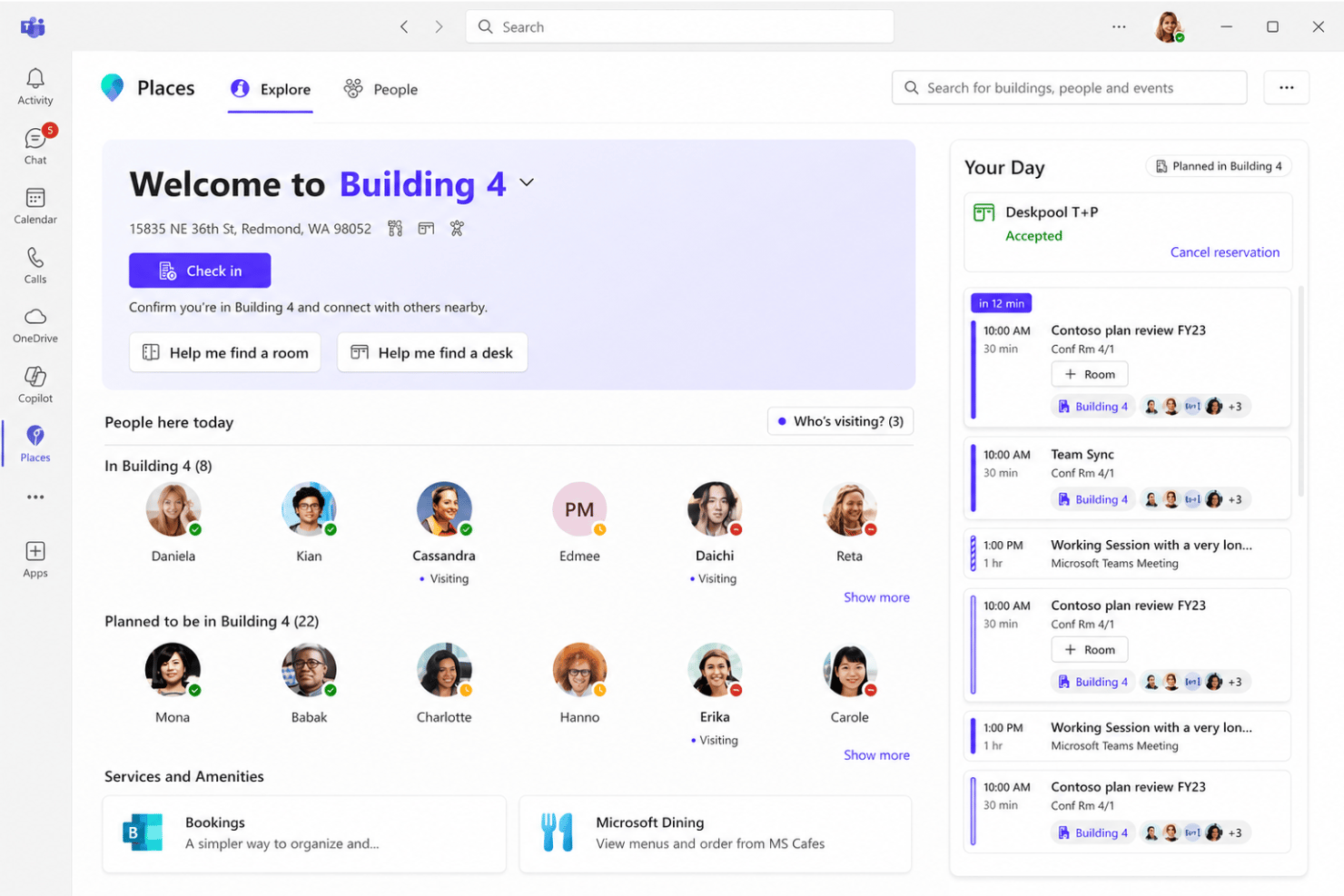Open Charlotte's profile picture
This screenshot has width=1344, height=896.
point(444,670)
